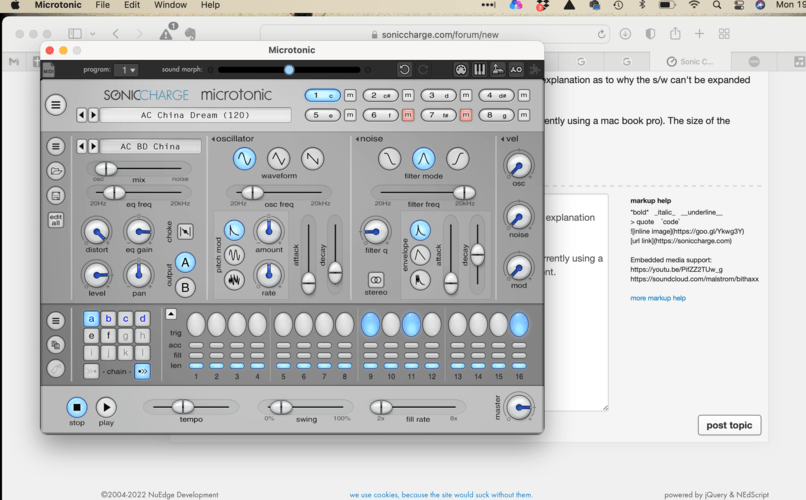The height and width of the screenshot is (500, 806).
Task: Go to the previous preset arrow
Action: coord(81,115)
